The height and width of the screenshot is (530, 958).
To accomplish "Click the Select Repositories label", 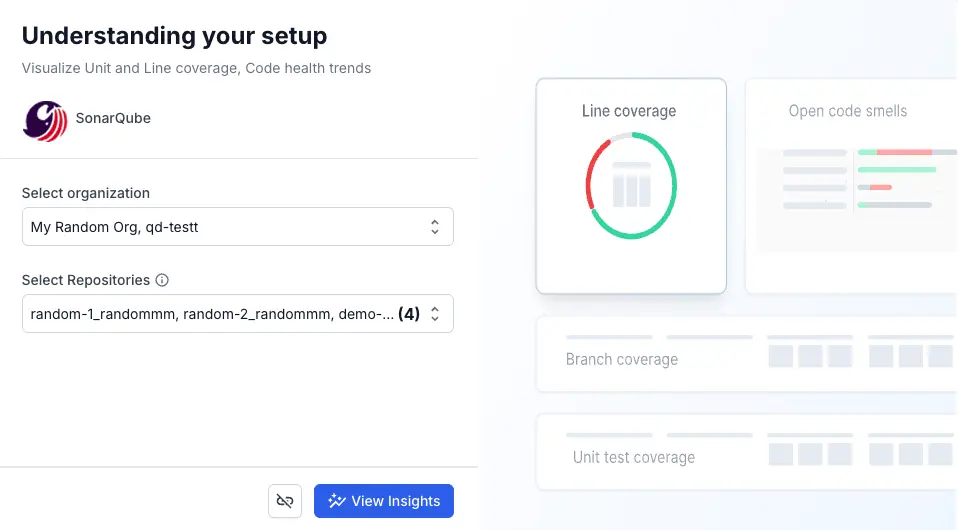I will pyautogui.click(x=86, y=280).
